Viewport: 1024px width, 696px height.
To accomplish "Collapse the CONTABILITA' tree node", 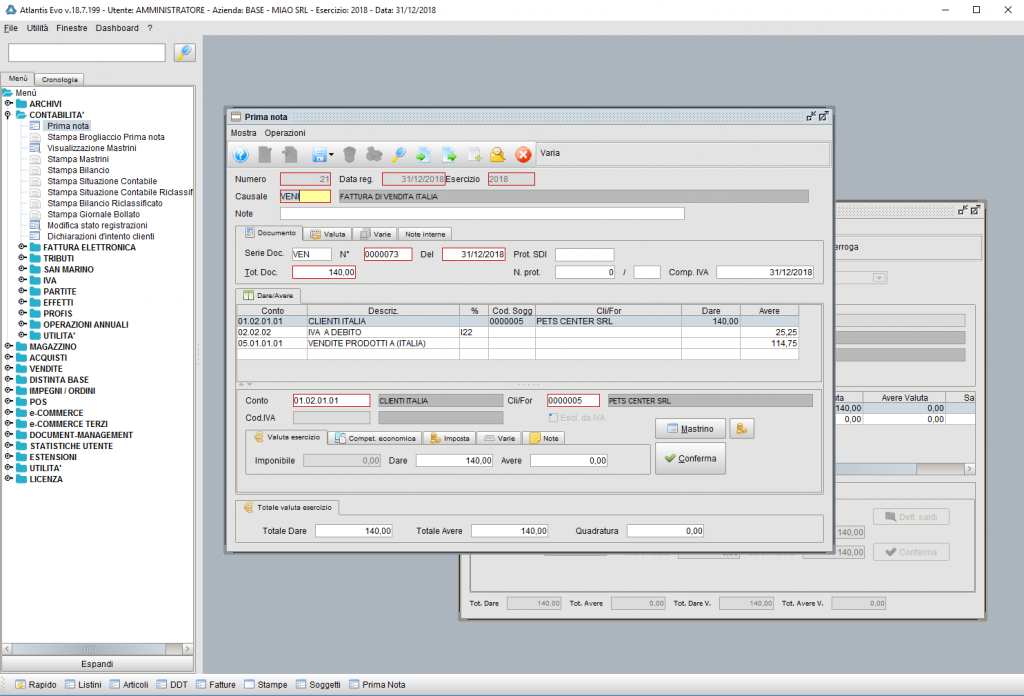I will coord(9,115).
